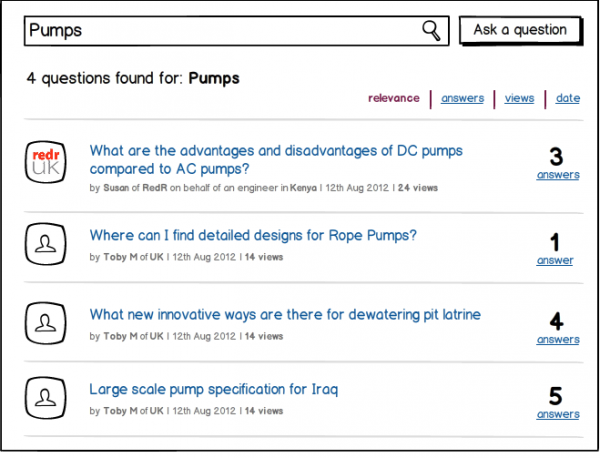View the 3 answers link
The image size is (600, 458).
pos(558,175)
